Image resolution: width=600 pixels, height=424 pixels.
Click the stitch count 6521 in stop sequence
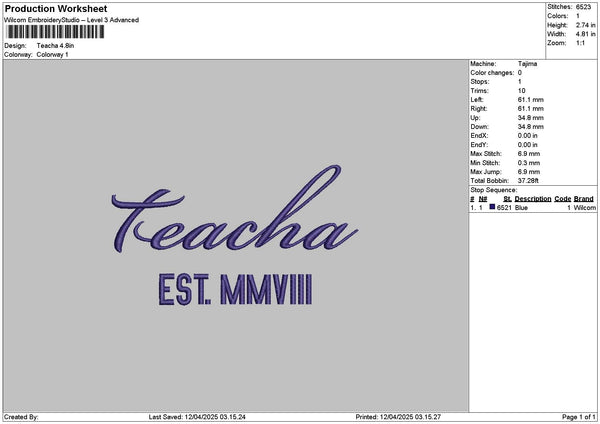(504, 208)
